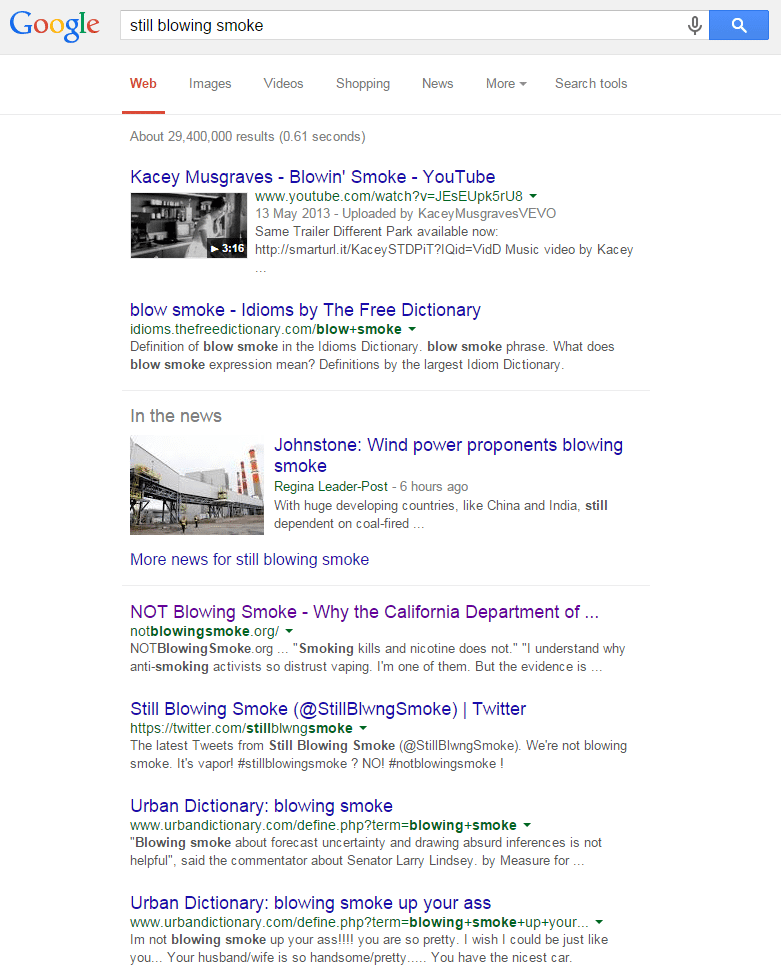781x968 pixels.
Task: Open the NOT Blowing Smoke California Department result
Action: pos(364,611)
